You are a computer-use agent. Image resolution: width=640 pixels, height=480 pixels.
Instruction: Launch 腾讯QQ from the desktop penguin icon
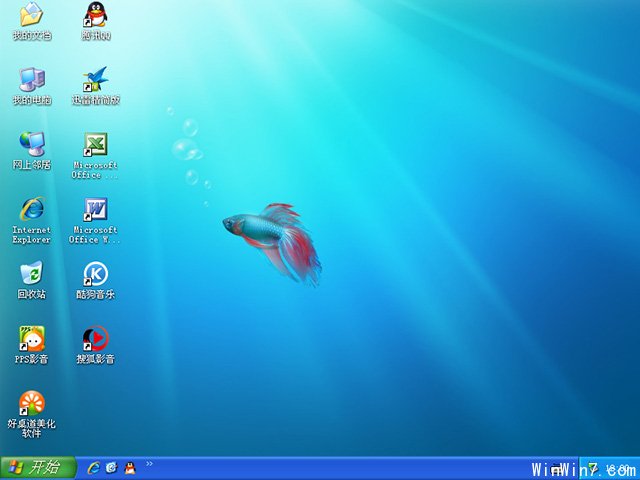pos(96,15)
